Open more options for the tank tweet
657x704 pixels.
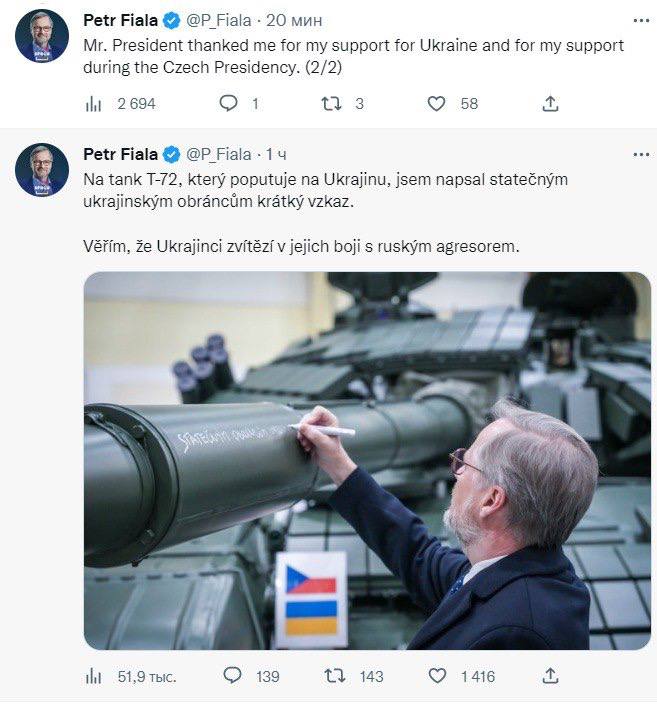tap(640, 154)
